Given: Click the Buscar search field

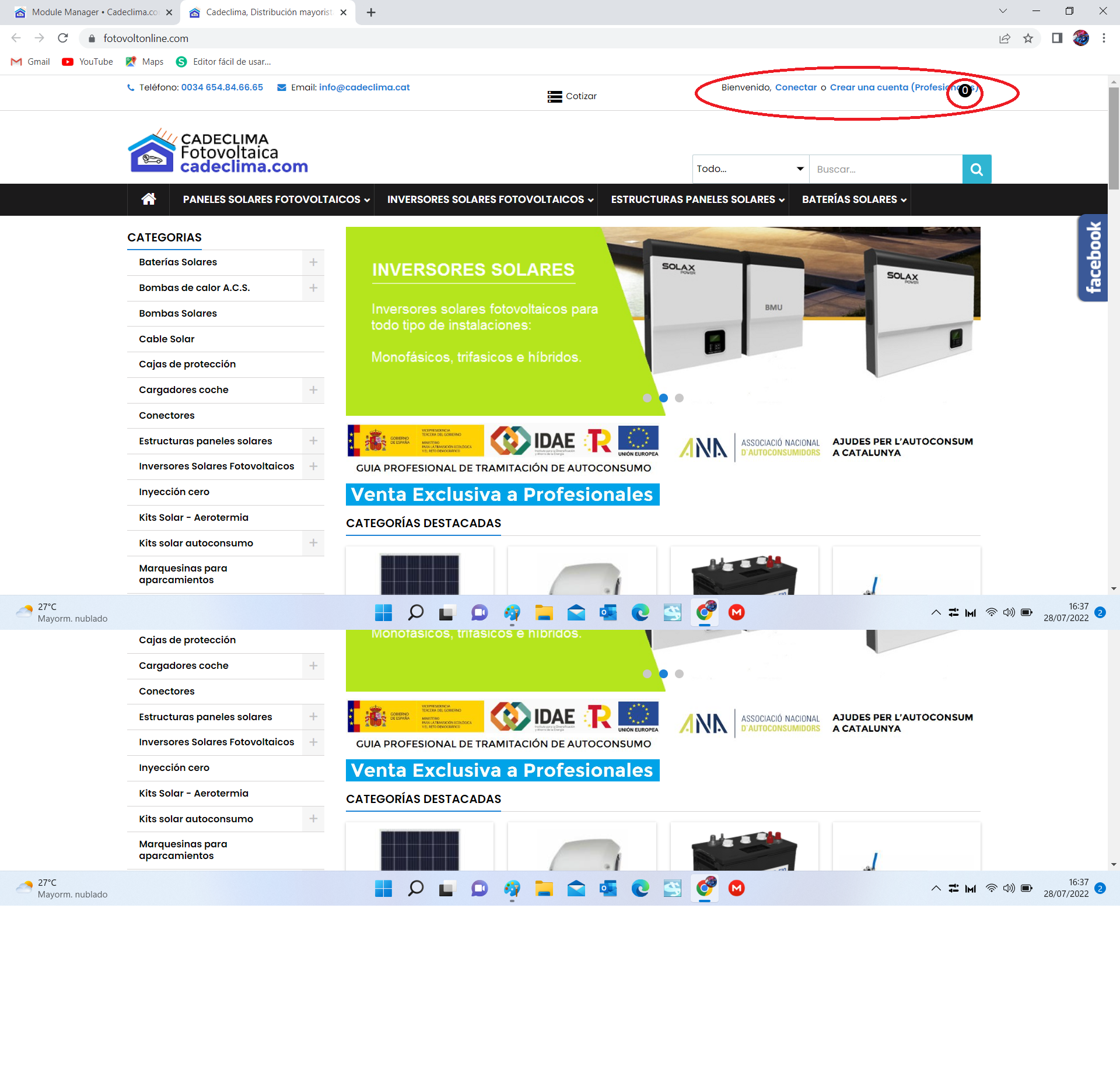Looking at the screenshot, I should pyautogui.click(x=885, y=169).
